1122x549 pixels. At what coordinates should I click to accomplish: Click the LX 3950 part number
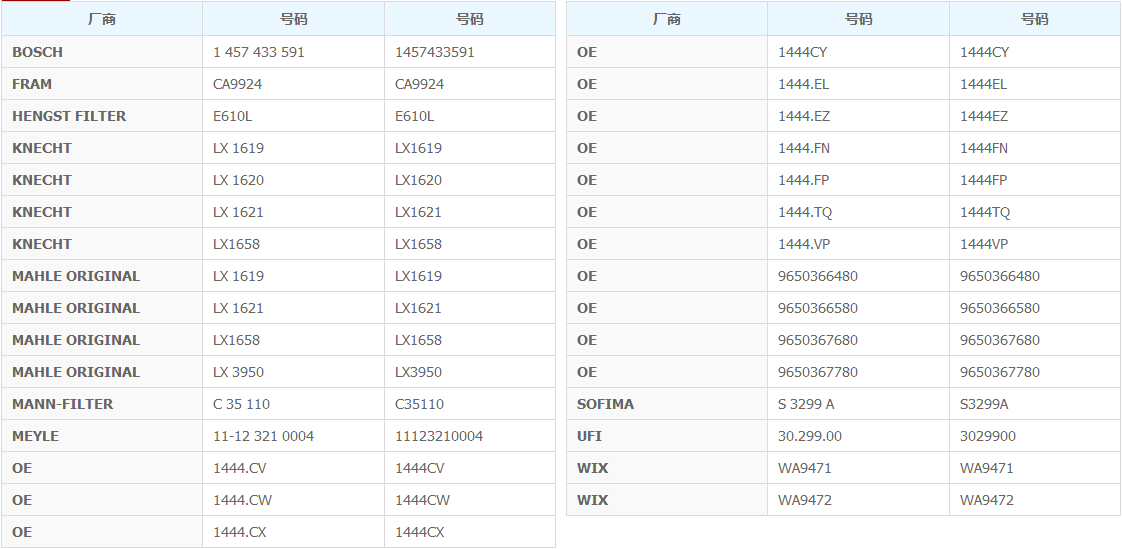pos(238,372)
